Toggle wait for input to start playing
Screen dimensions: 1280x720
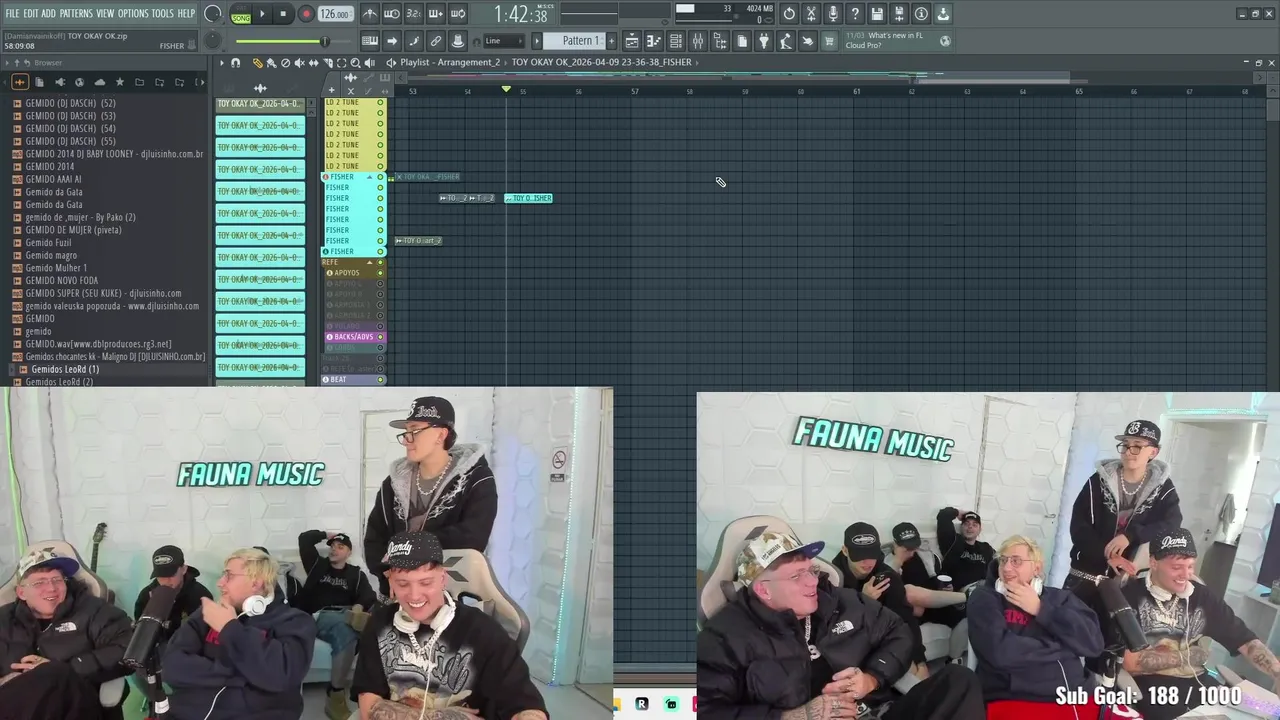pyautogui.click(x=392, y=14)
